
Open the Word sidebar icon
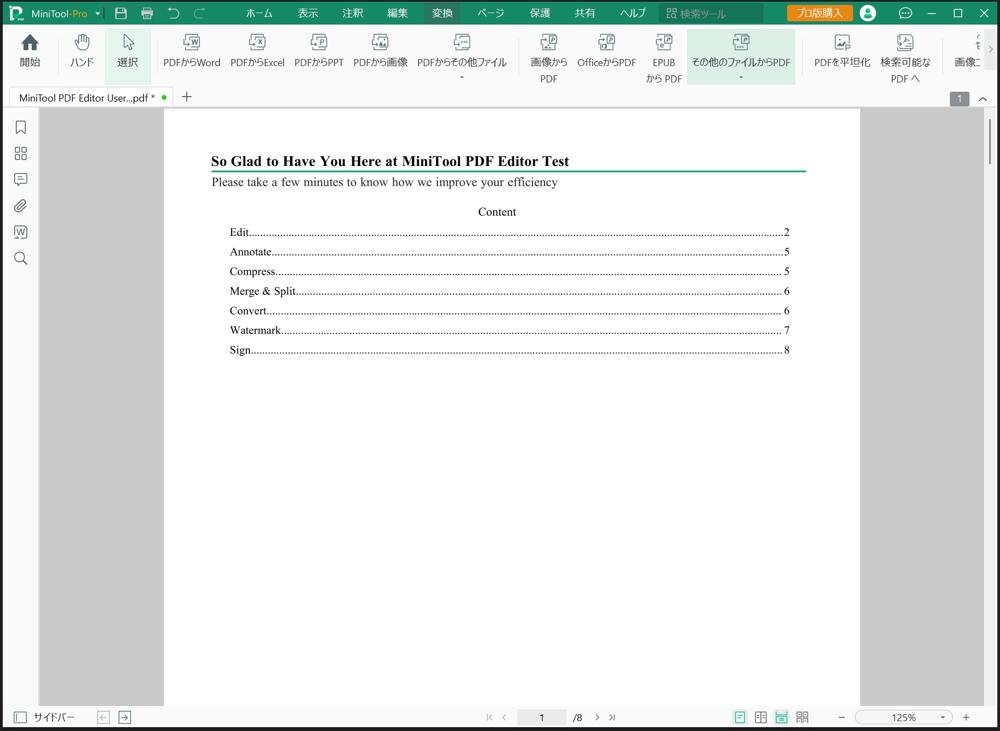tap(20, 232)
